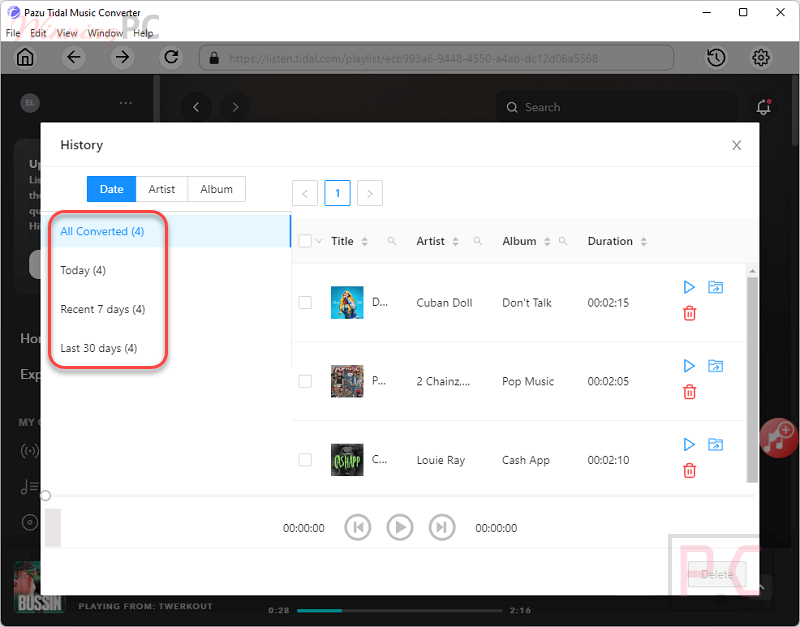Skip to next track in History player

coord(441,528)
